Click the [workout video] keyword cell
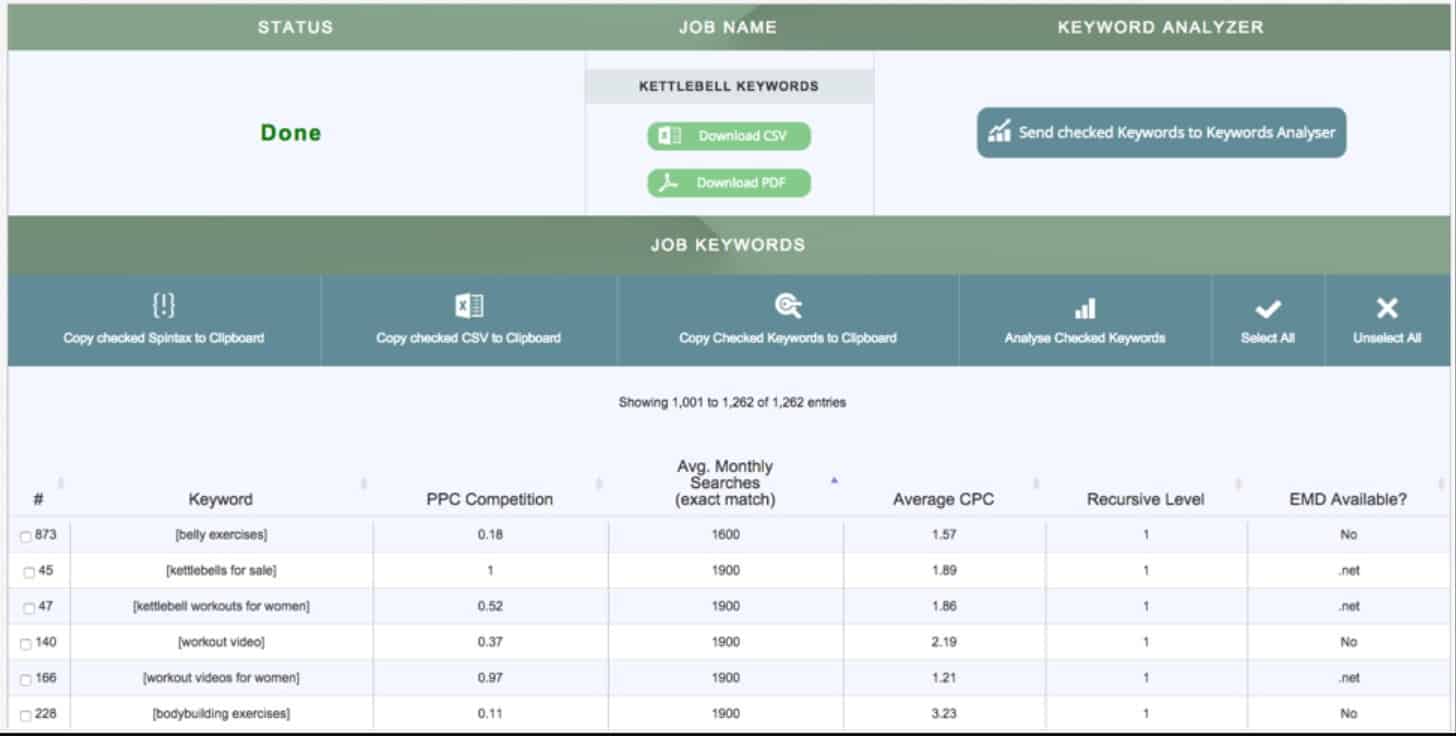Screen dimensions: 1456x736 coord(221,642)
